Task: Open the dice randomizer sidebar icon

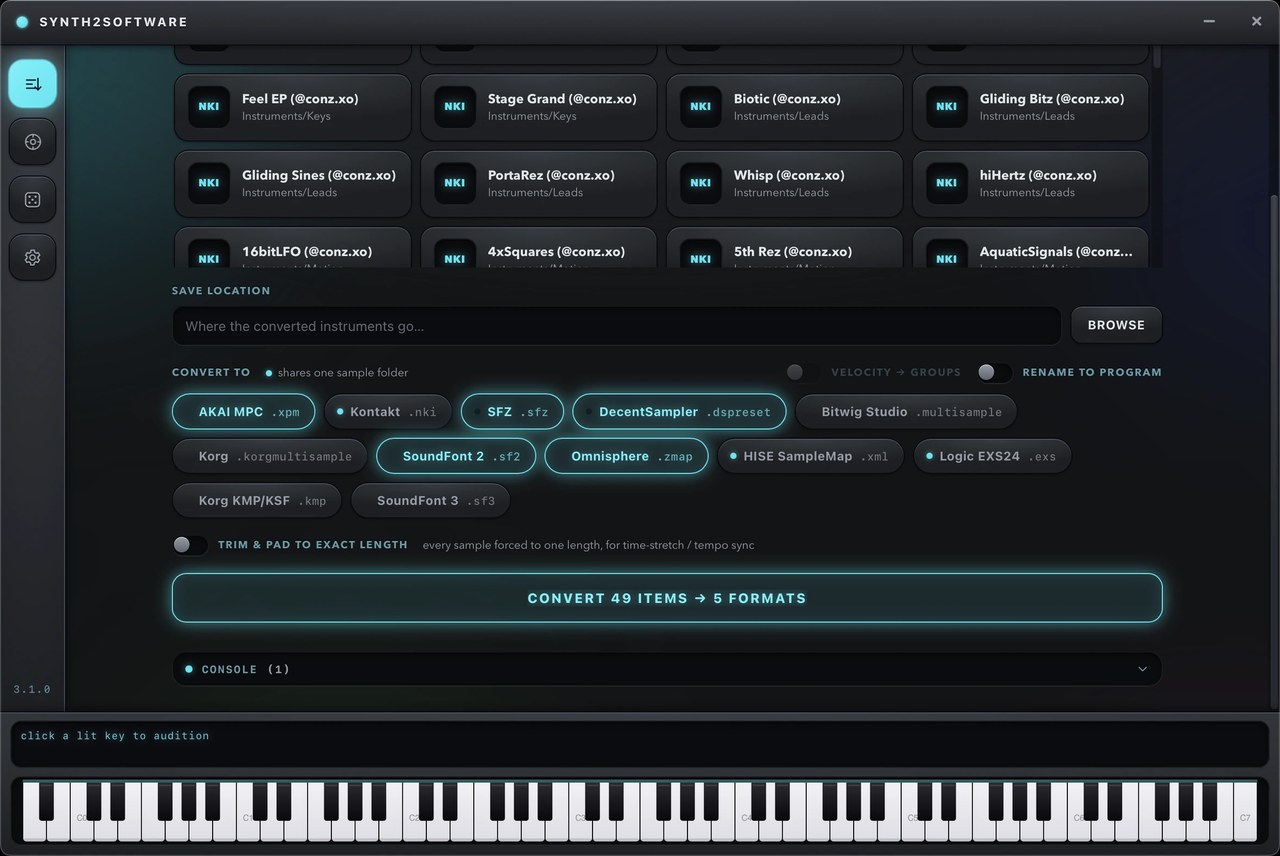Action: (x=33, y=200)
